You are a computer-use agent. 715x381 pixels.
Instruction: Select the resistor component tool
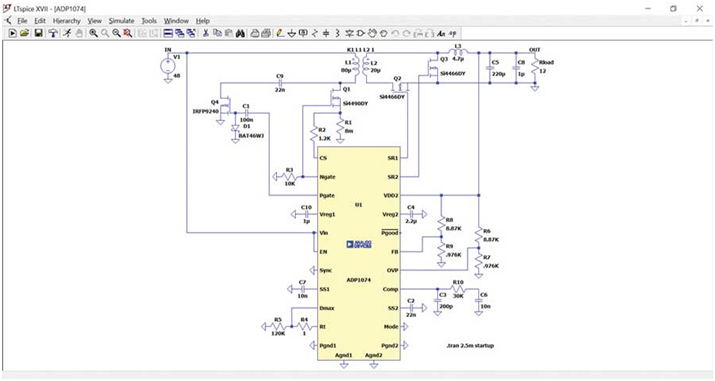tap(315, 33)
